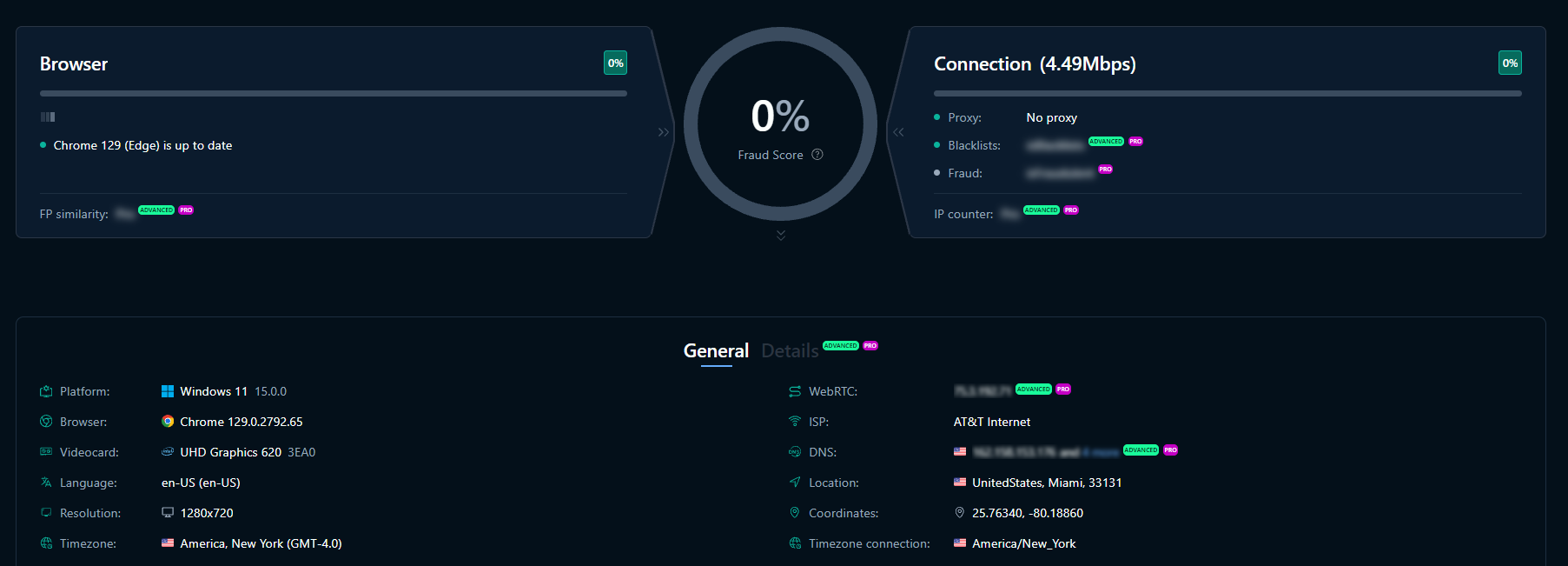Click the Videocard row icon
This screenshot has width=1568, height=566.
click(x=46, y=452)
